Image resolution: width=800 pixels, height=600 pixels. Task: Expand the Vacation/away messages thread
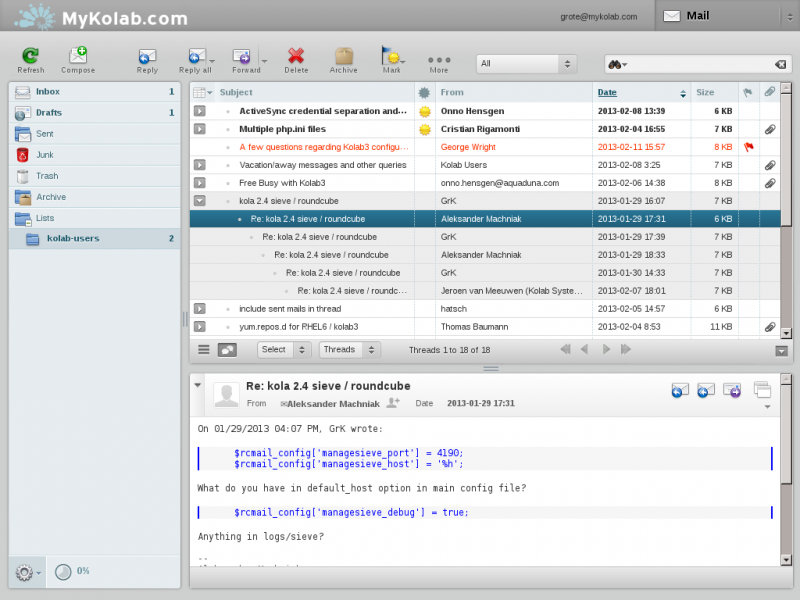pyautogui.click(x=199, y=165)
